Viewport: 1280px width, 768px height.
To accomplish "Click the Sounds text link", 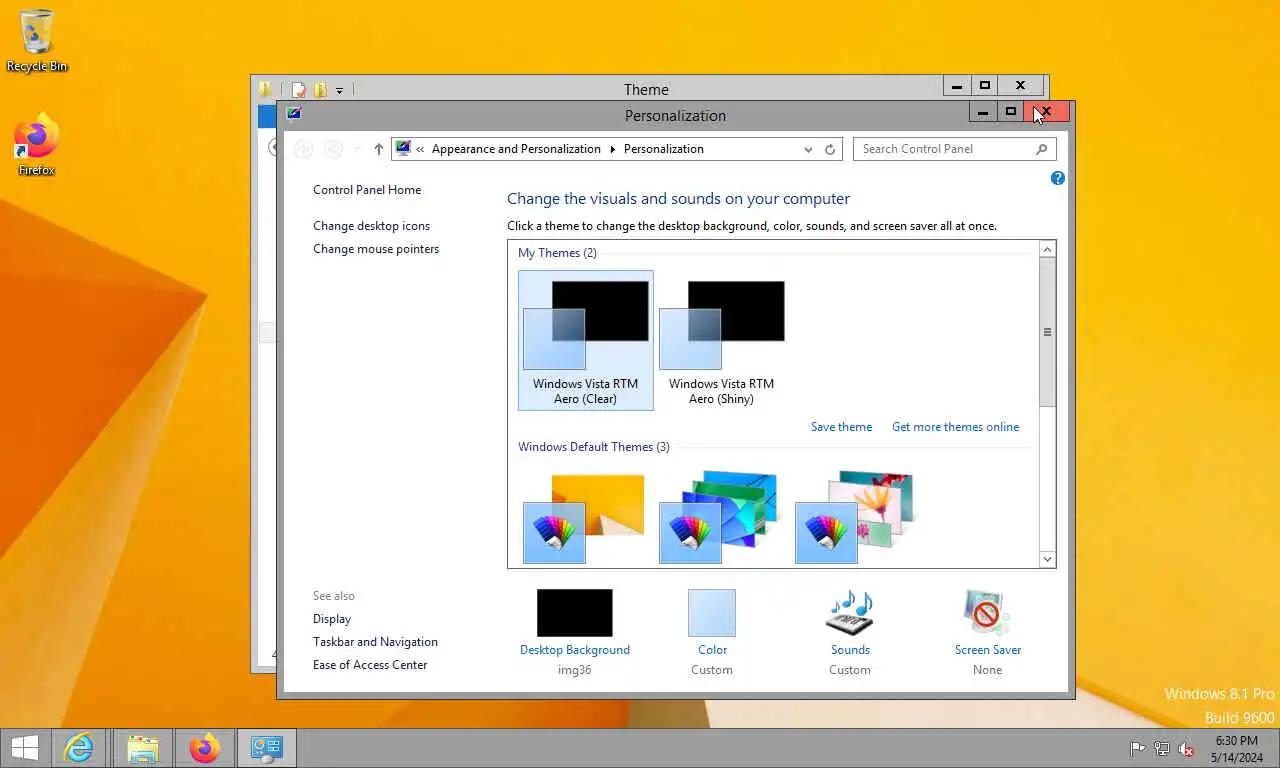I will pyautogui.click(x=850, y=650).
